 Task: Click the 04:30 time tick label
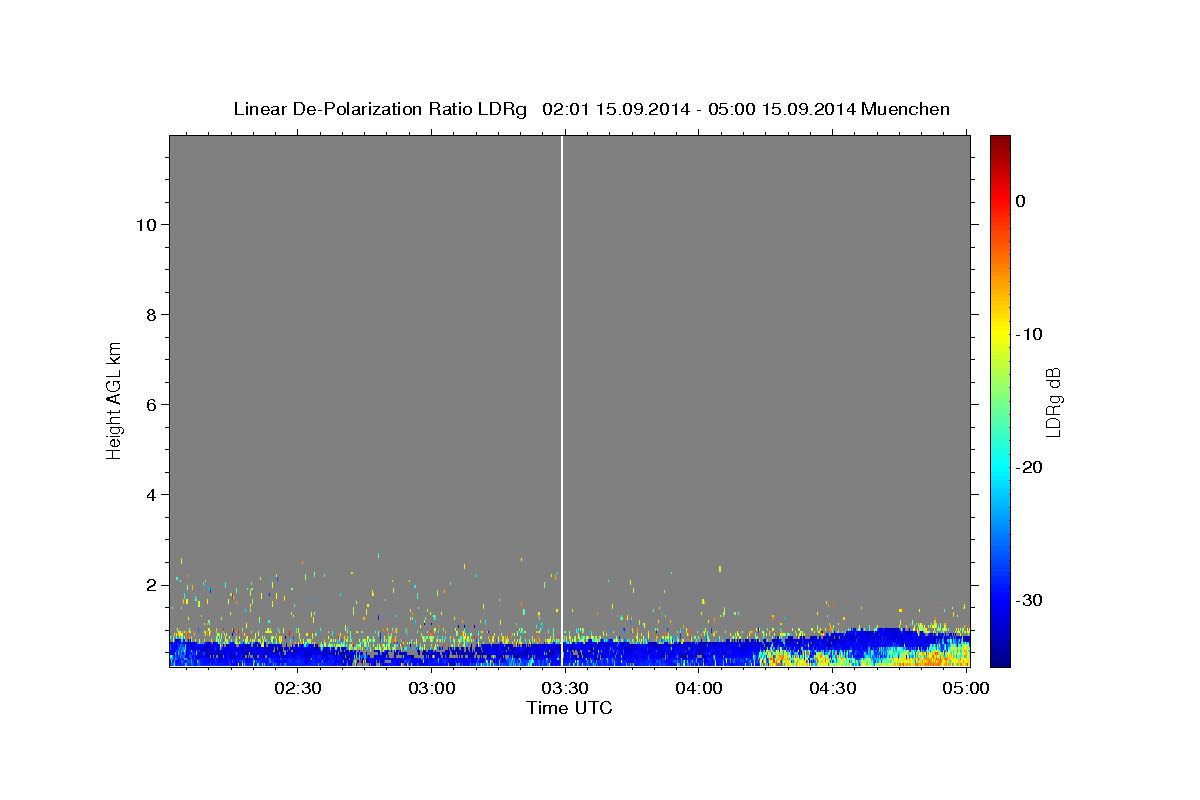(832, 688)
